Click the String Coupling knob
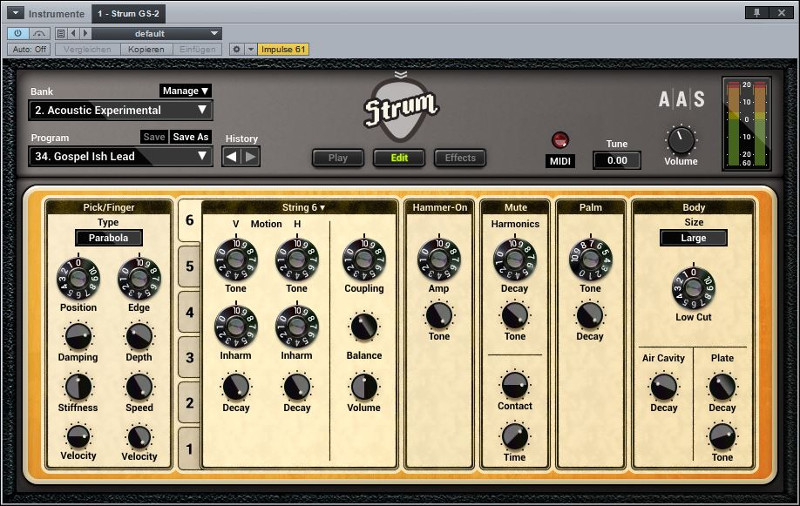 pos(364,260)
